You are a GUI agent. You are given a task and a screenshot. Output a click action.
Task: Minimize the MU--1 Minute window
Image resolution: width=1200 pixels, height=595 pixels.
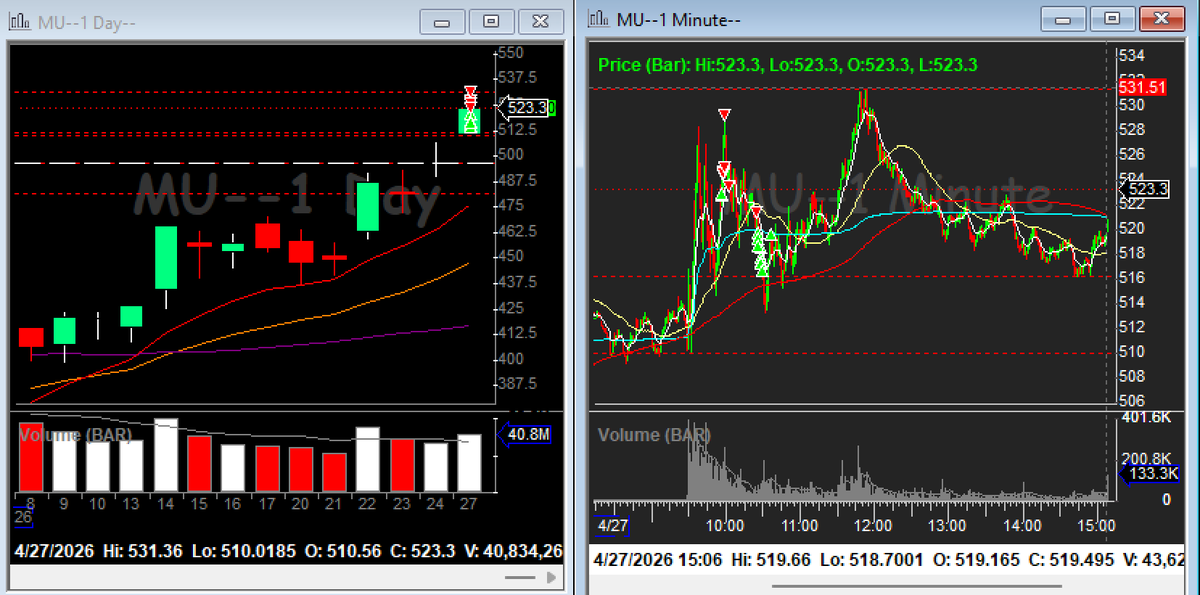tap(1064, 18)
